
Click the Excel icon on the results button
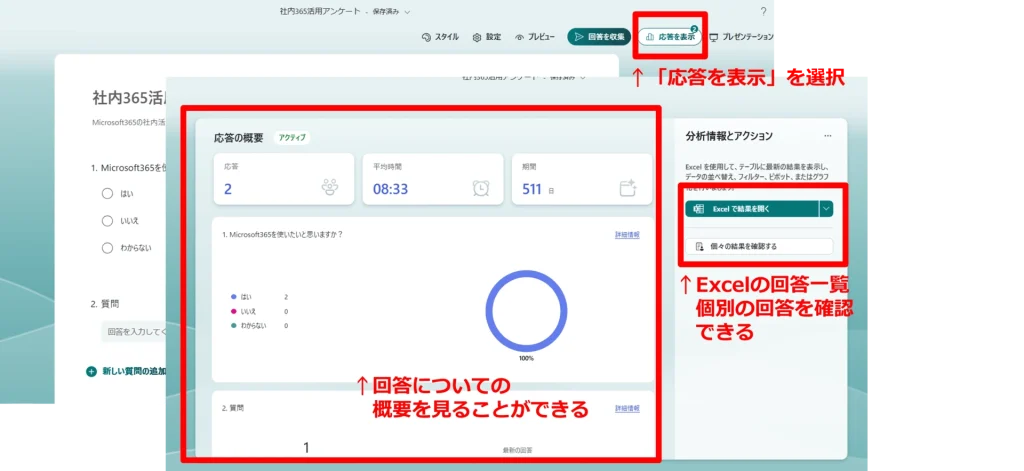[x=698, y=209]
